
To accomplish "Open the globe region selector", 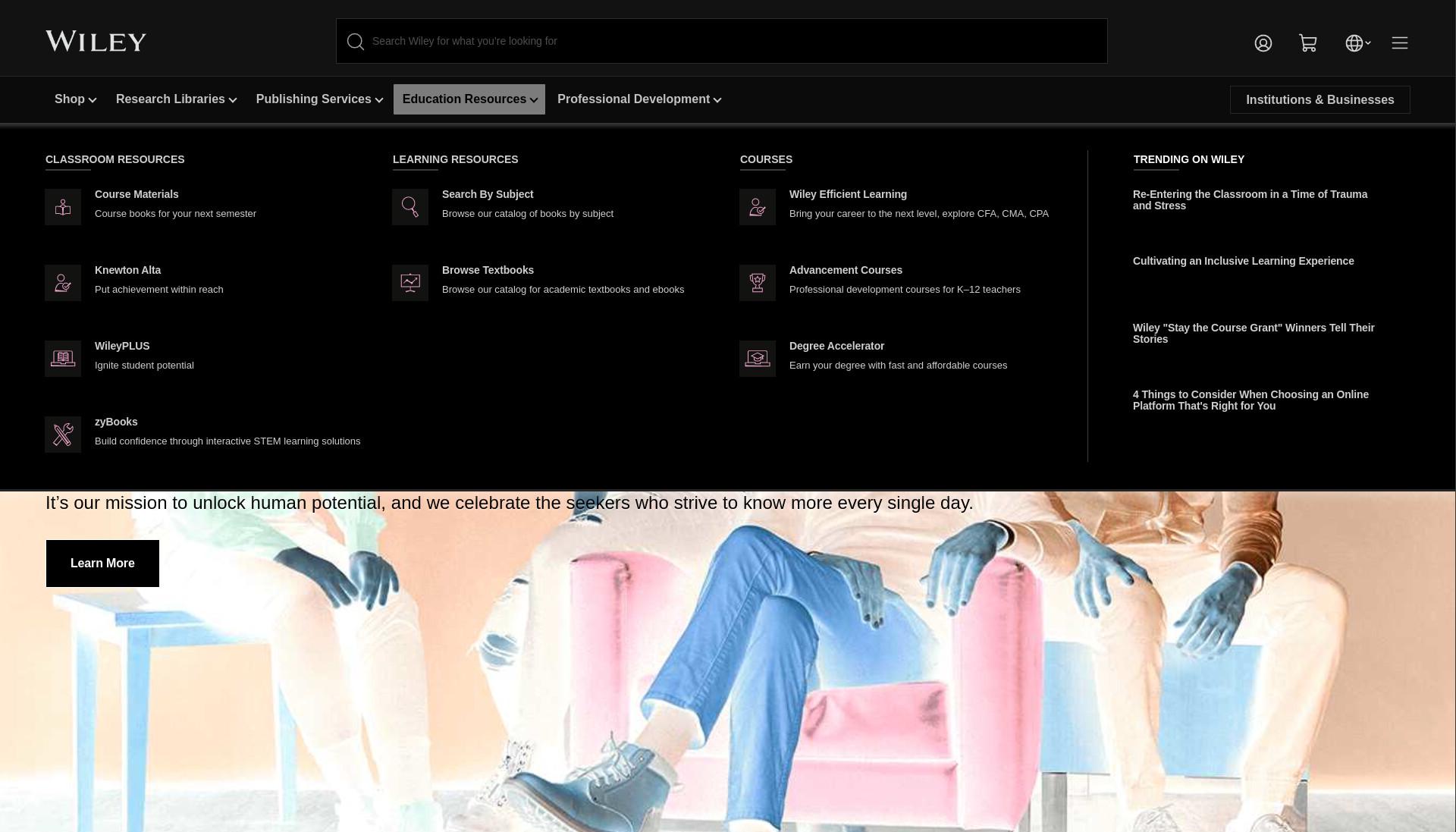I will (1357, 43).
